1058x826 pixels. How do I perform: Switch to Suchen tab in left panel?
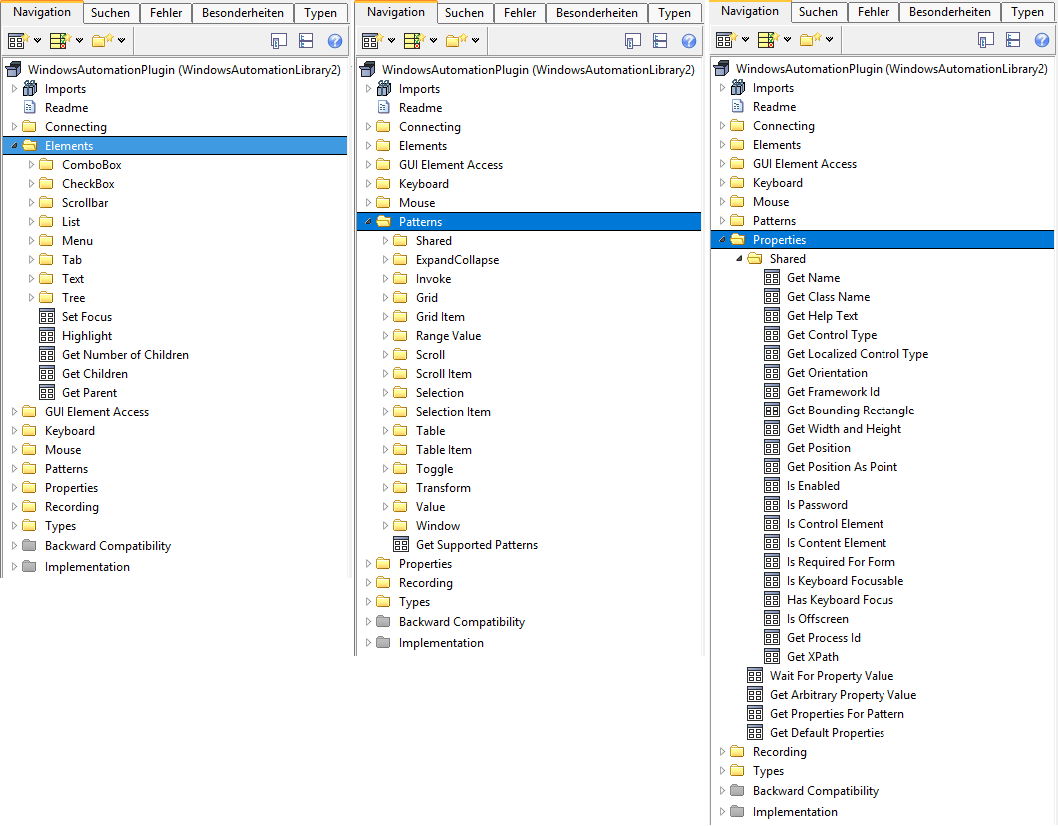pyautogui.click(x=110, y=13)
